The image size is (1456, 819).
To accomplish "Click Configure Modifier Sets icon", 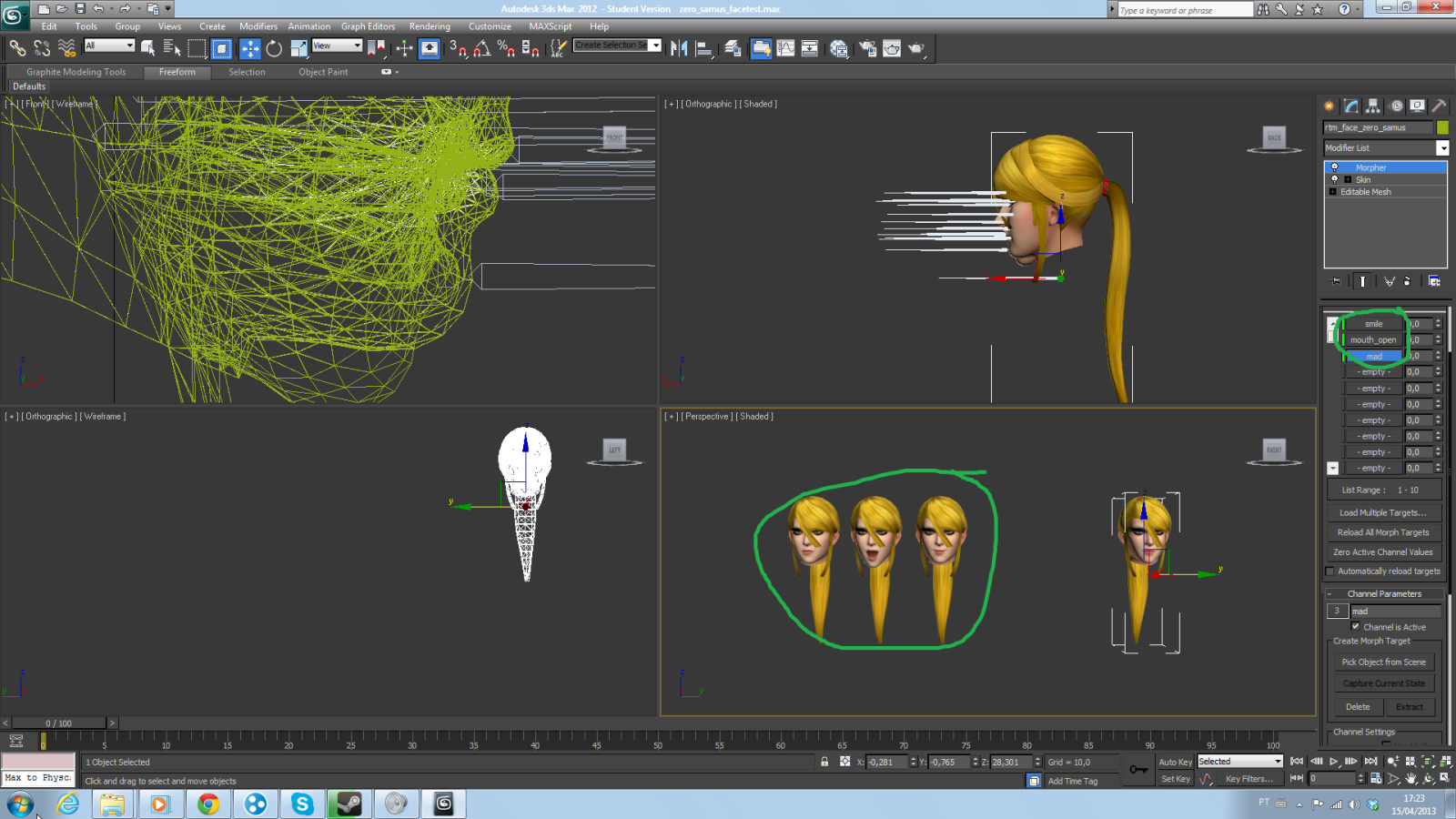I will click(x=1434, y=281).
